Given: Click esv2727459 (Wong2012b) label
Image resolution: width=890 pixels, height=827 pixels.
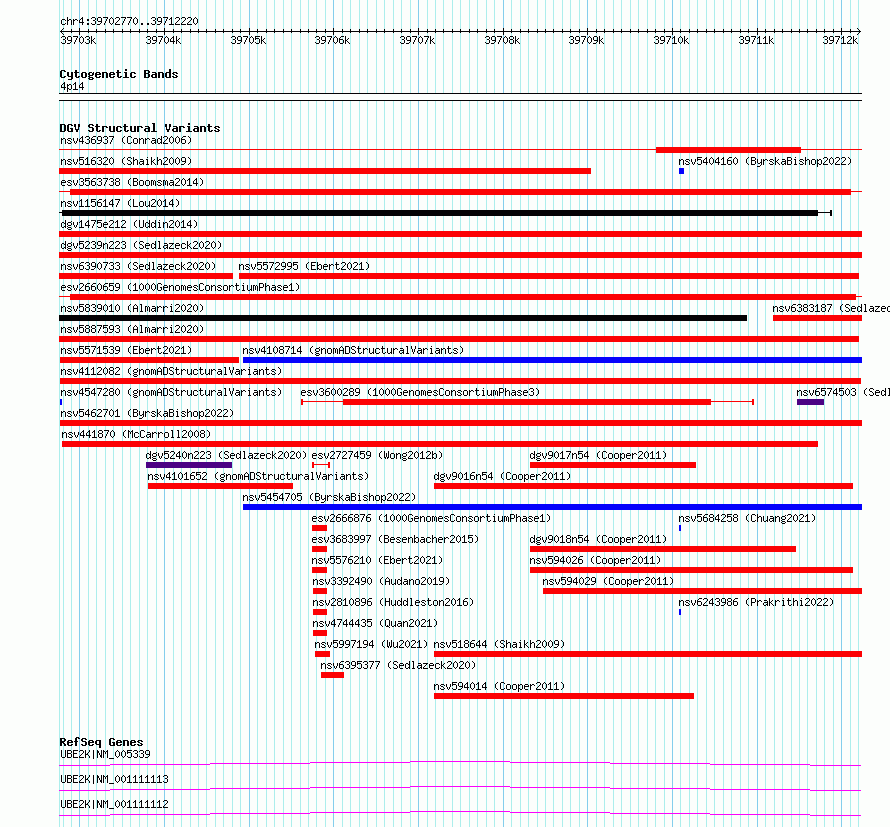Looking at the screenshot, I should click(x=377, y=455).
